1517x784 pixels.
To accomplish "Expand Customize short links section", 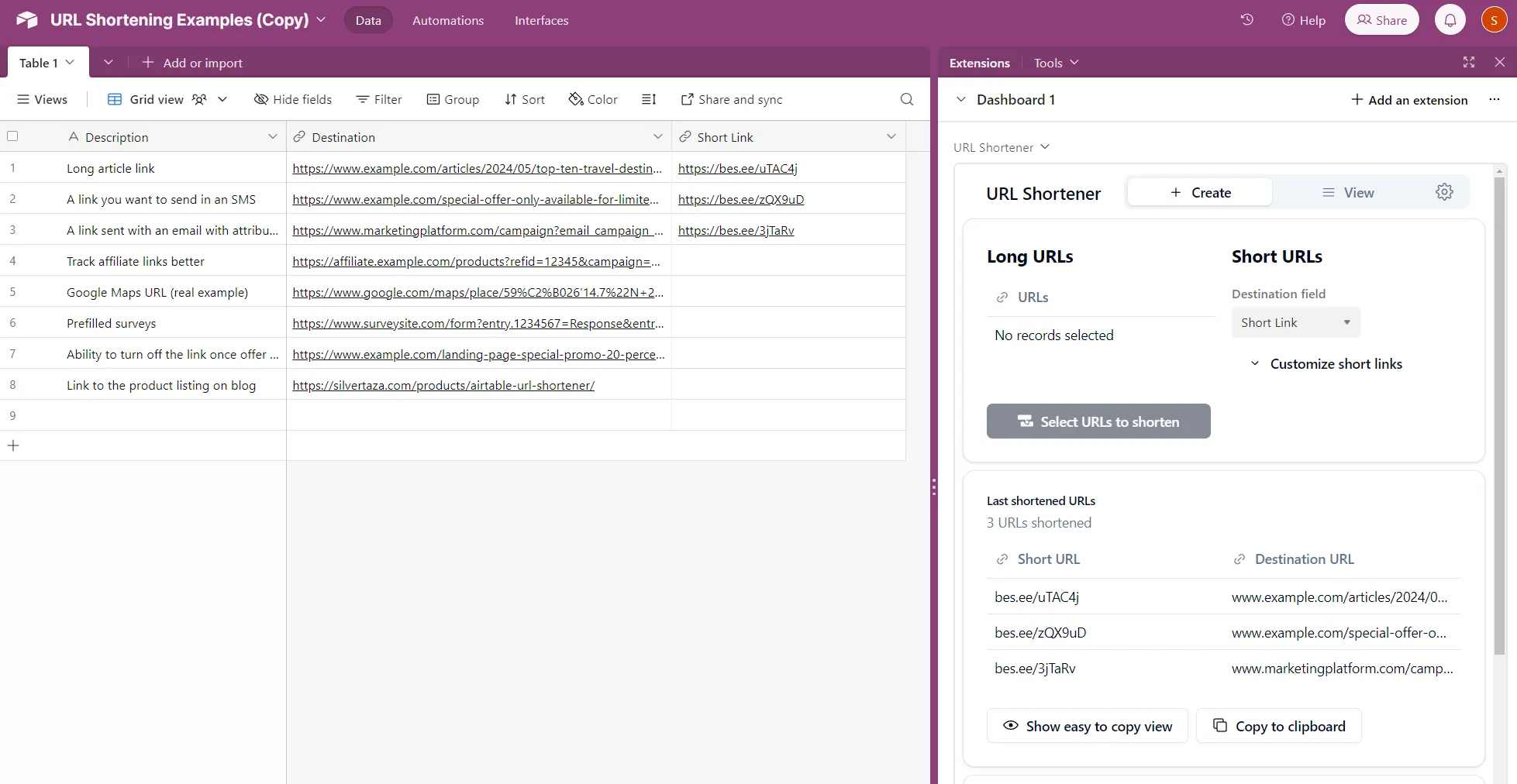I will [1326, 364].
